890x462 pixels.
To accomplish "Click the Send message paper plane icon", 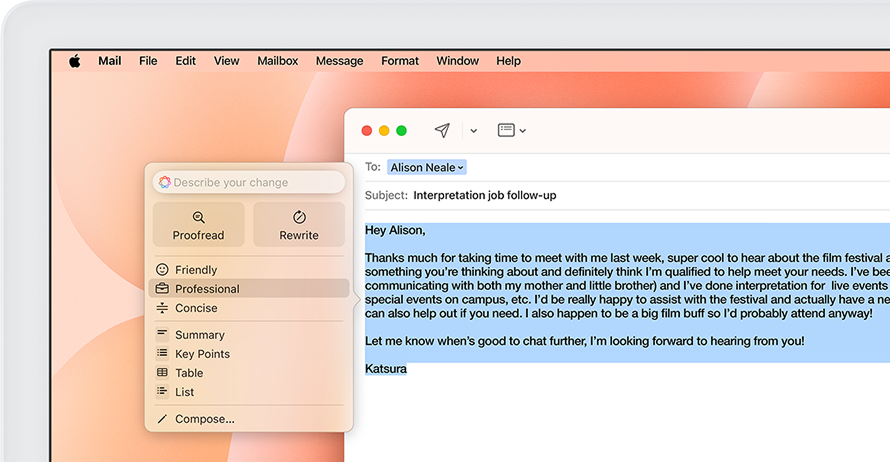I will tap(442, 130).
